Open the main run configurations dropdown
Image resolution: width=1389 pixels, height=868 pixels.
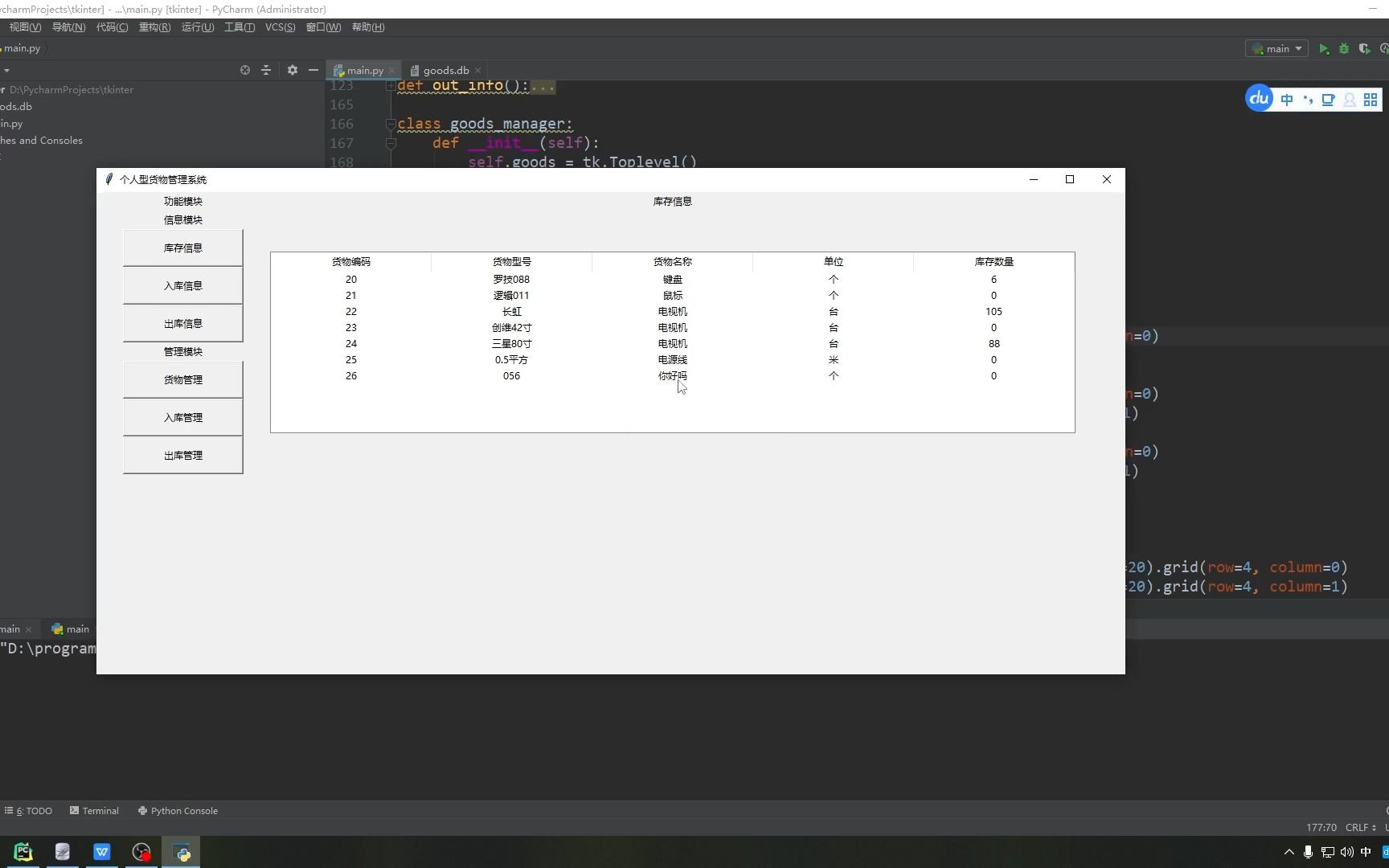tap(1277, 48)
